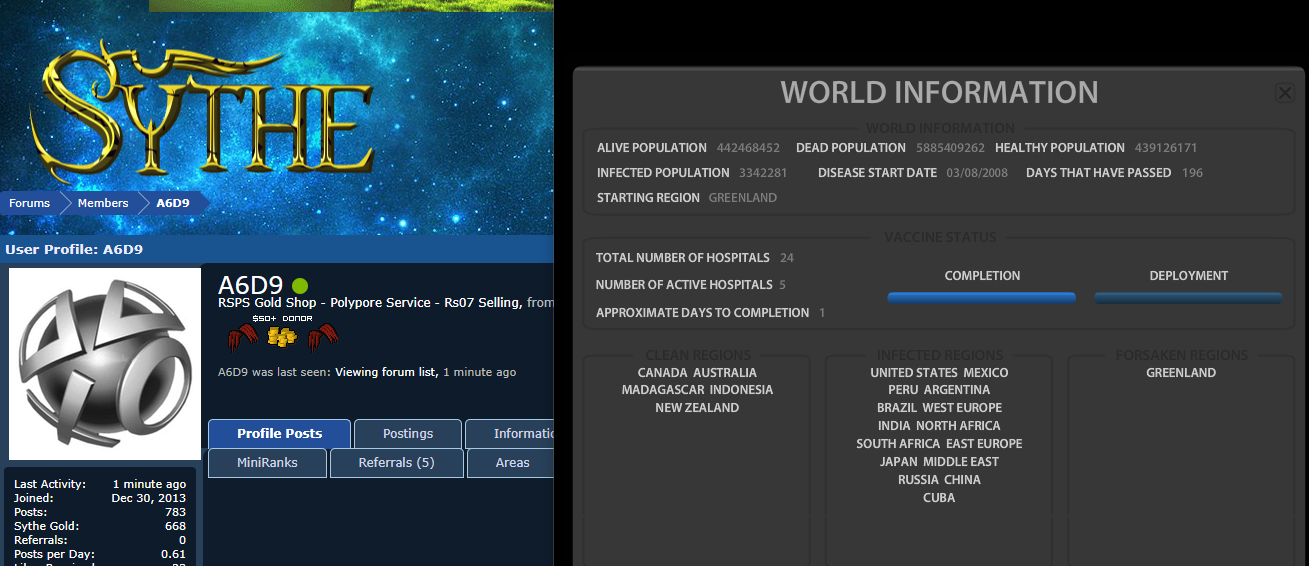1309x566 pixels.
Task: Select INDIA in infected regions
Action: coord(894,426)
